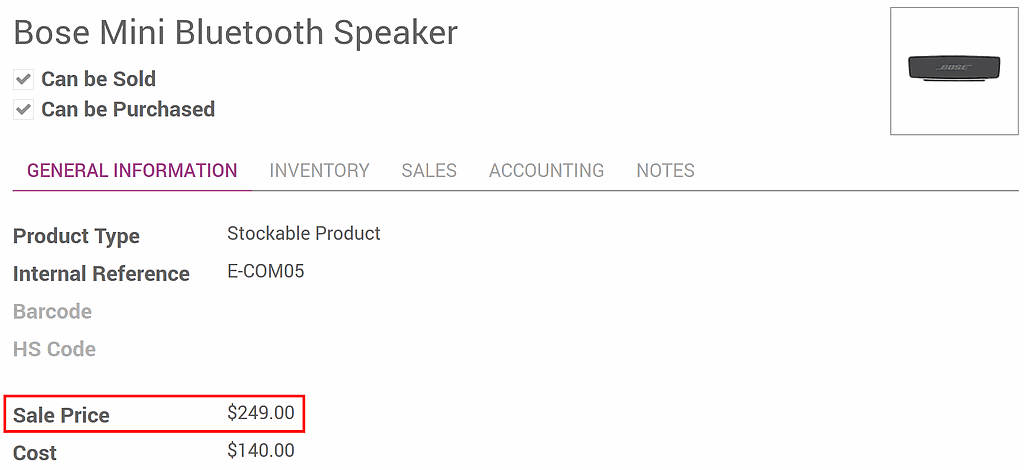The image size is (1024, 470).
Task: Select the Sales tab
Action: coord(429,171)
